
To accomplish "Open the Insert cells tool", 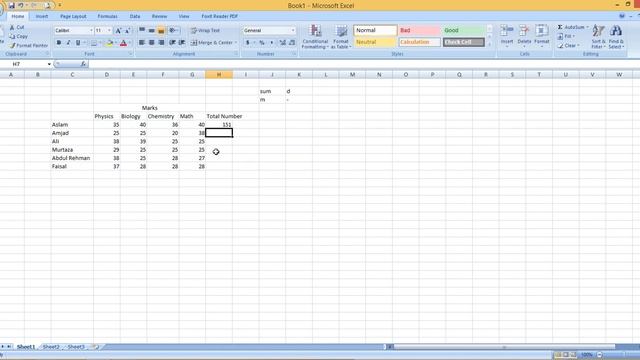I will 507,36.
